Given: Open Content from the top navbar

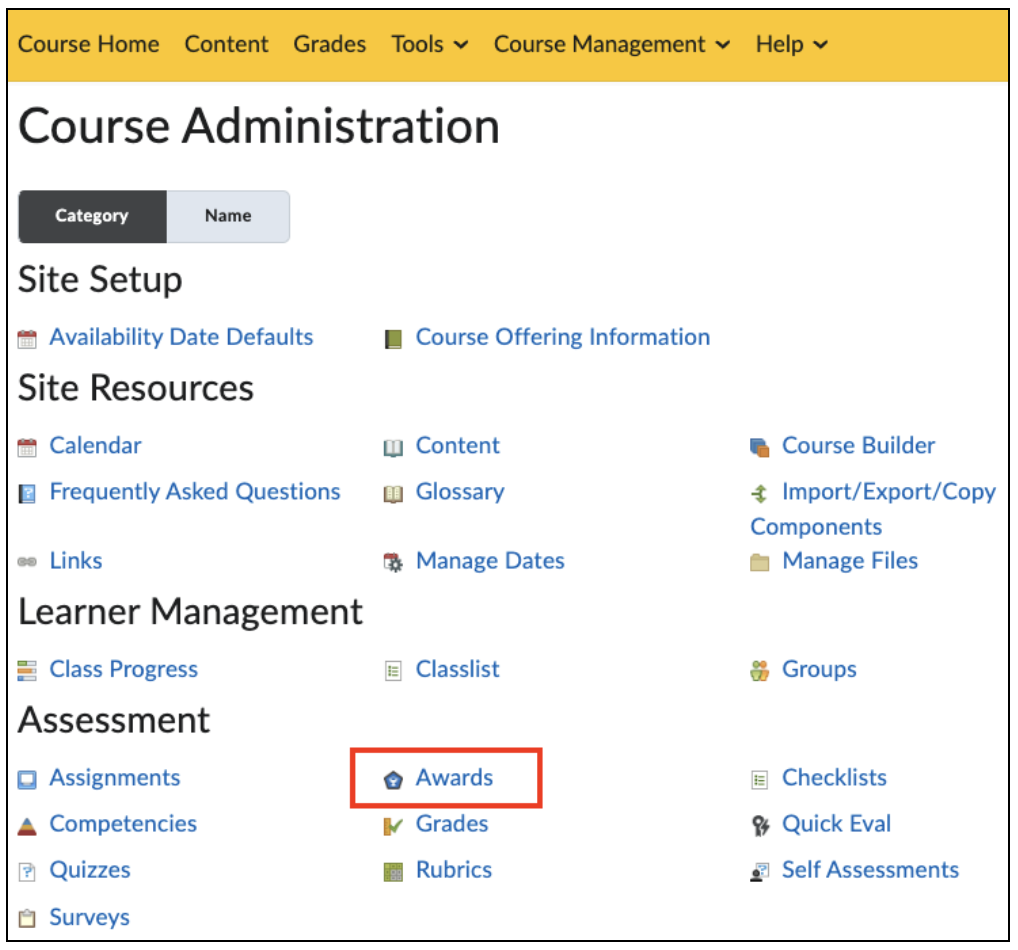Looking at the screenshot, I should (x=226, y=44).
